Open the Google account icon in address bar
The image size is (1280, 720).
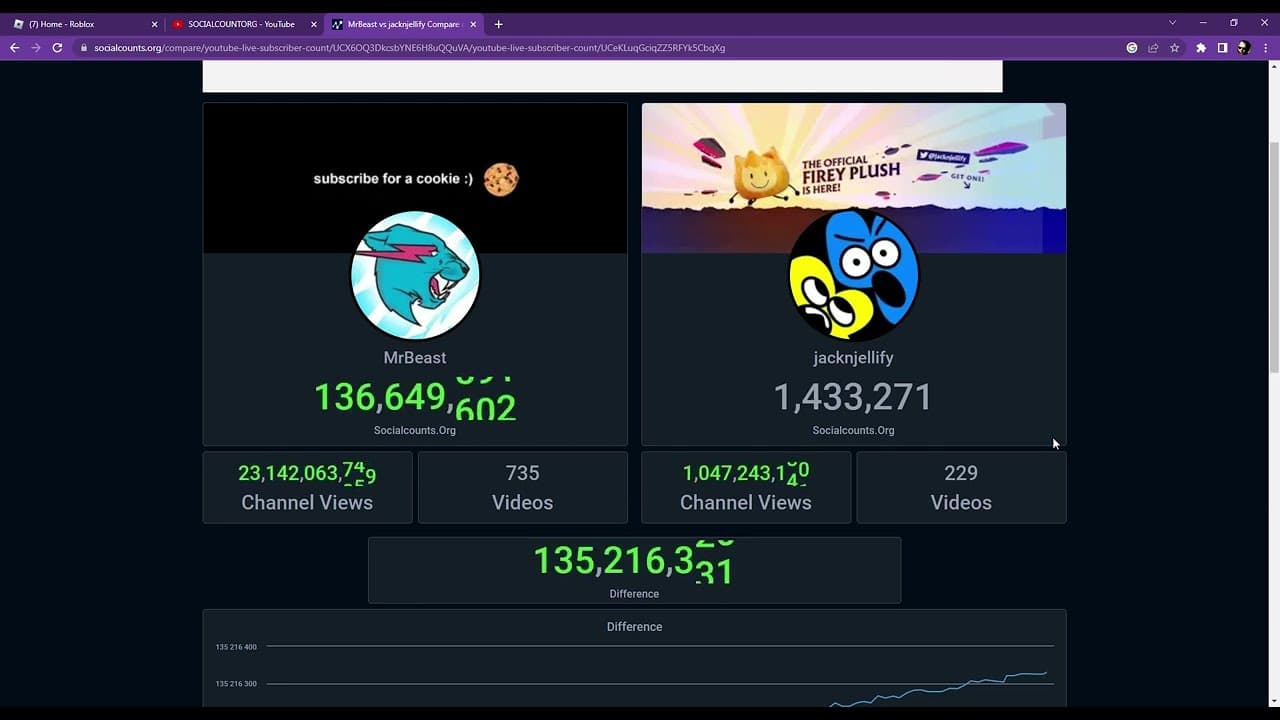(x=1132, y=47)
